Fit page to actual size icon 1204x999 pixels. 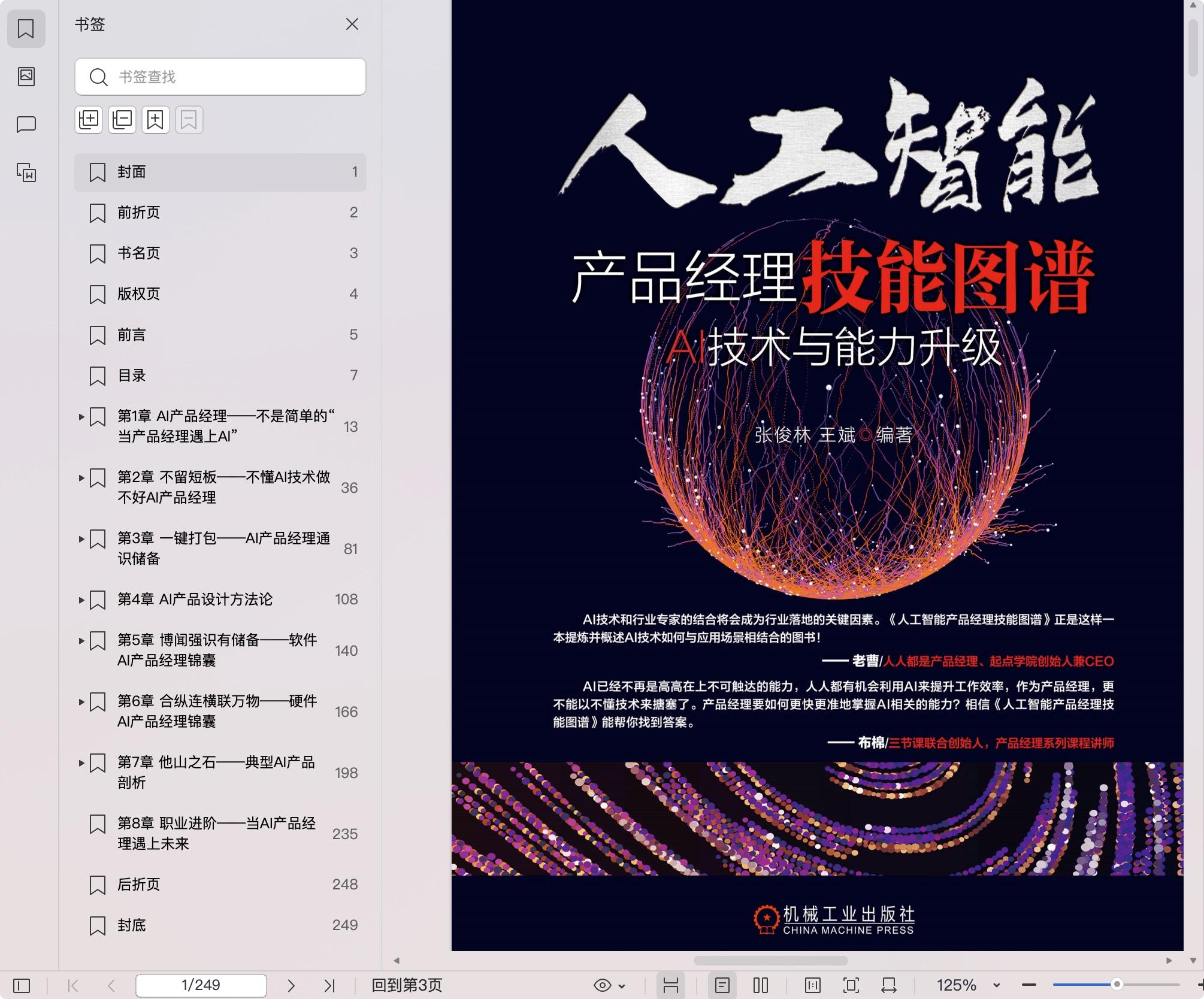[x=813, y=985]
